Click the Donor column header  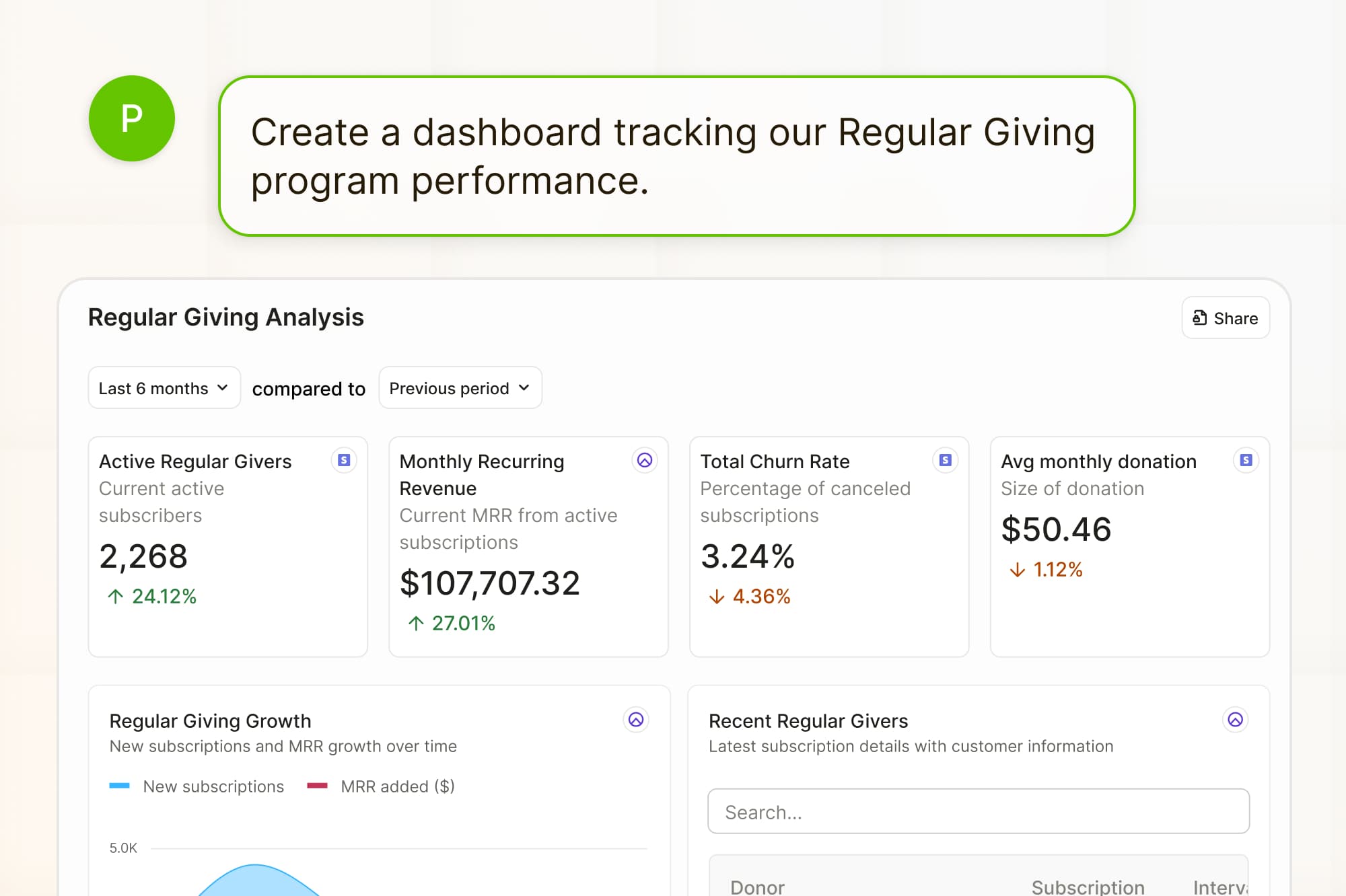pyautogui.click(x=758, y=885)
